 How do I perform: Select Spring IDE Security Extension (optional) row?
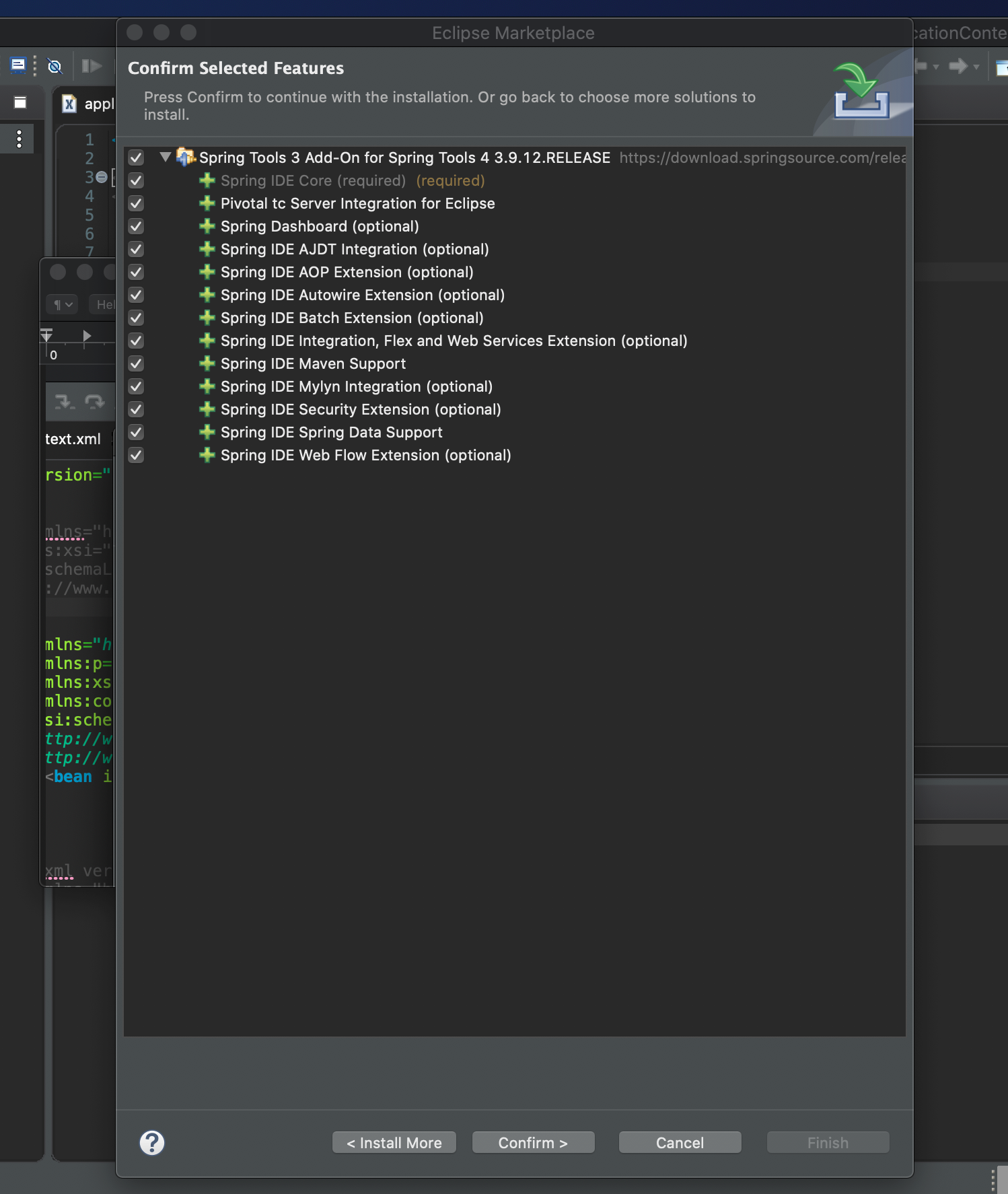click(514, 409)
